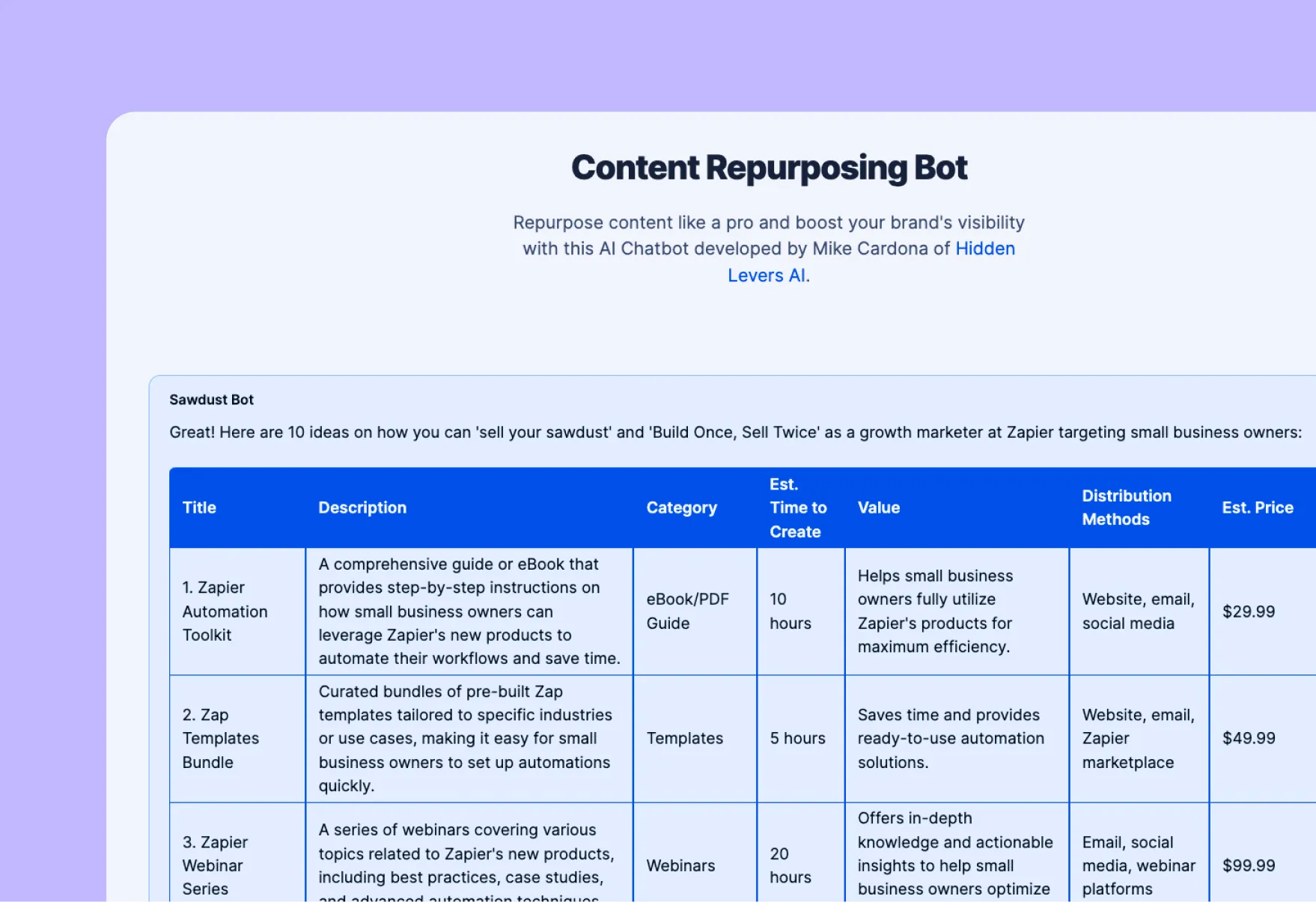Click the Title column header
1316x902 pixels.
(199, 508)
